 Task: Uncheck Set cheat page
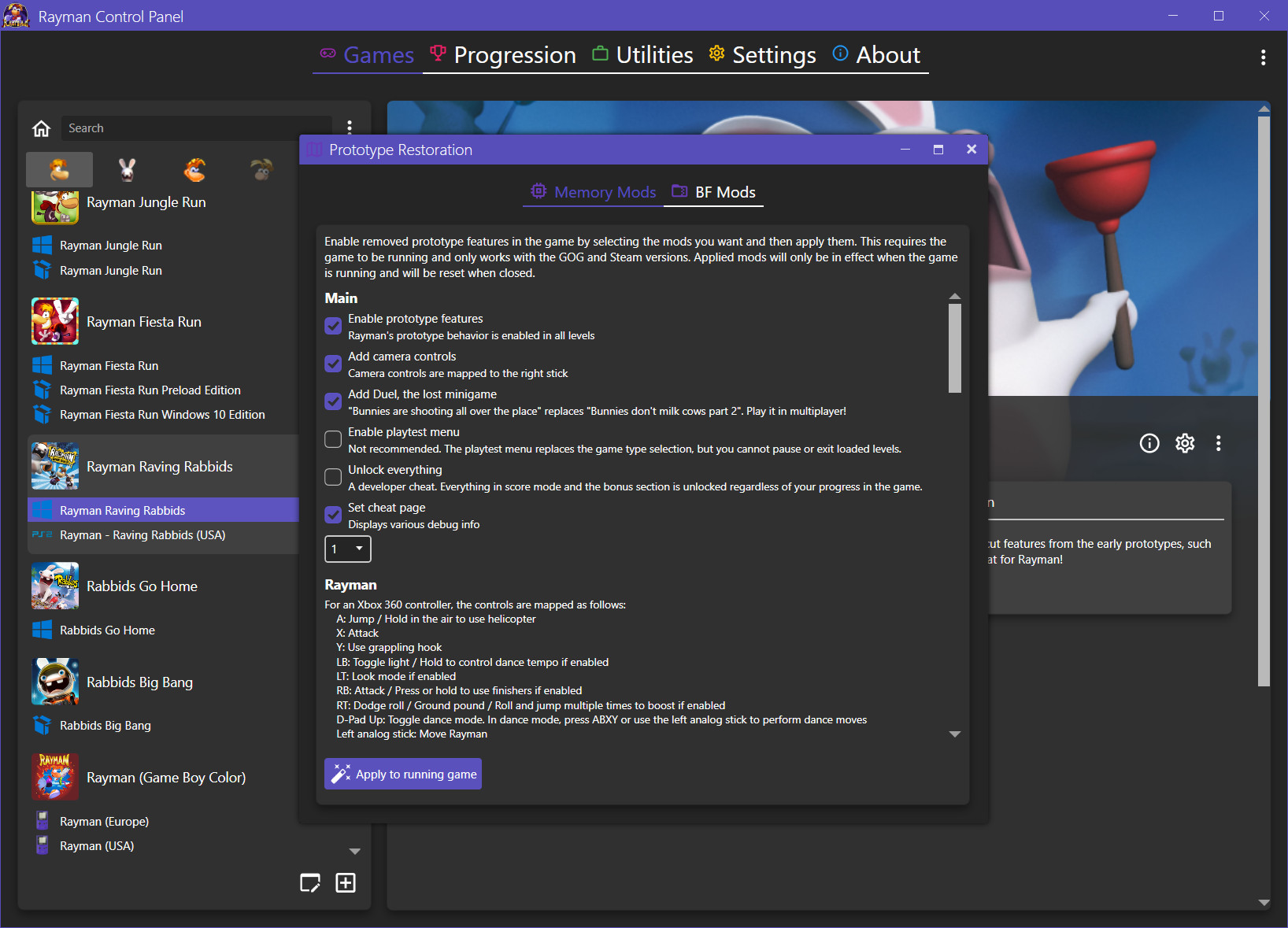(x=332, y=515)
